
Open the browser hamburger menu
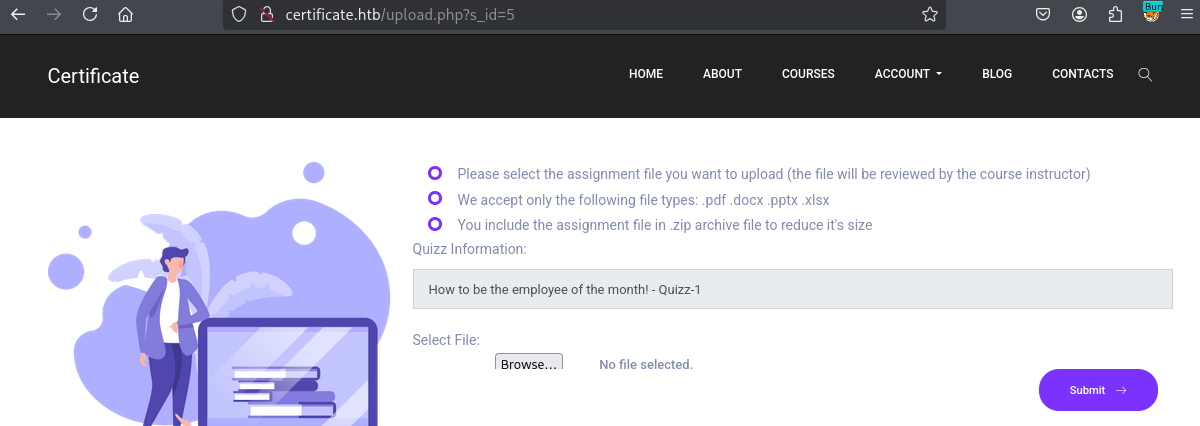pos(1187,15)
